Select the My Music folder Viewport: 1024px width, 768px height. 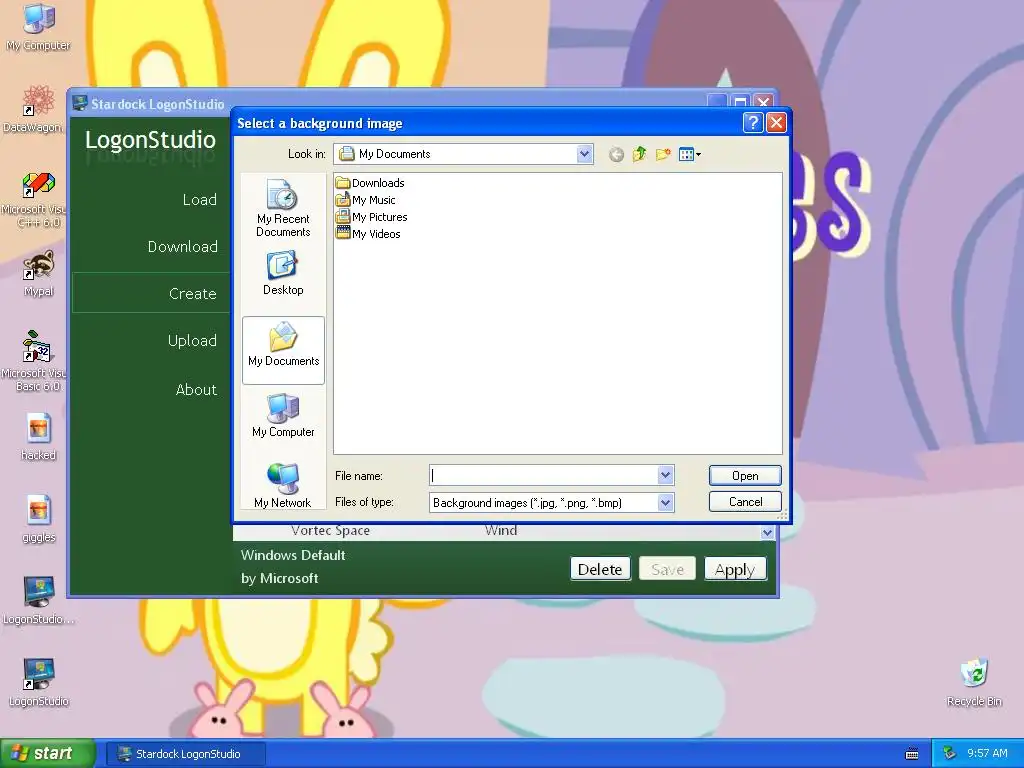click(366, 200)
